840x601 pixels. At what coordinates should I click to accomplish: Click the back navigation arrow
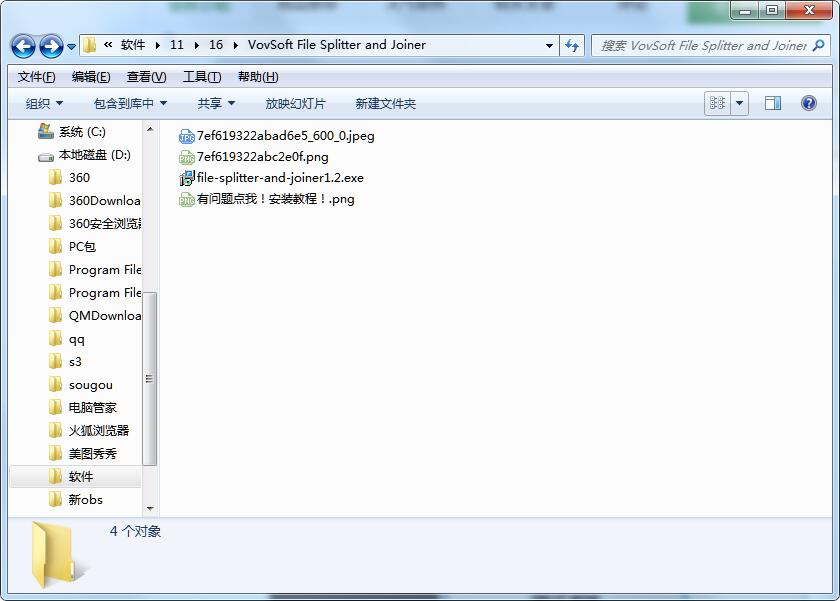coord(22,45)
